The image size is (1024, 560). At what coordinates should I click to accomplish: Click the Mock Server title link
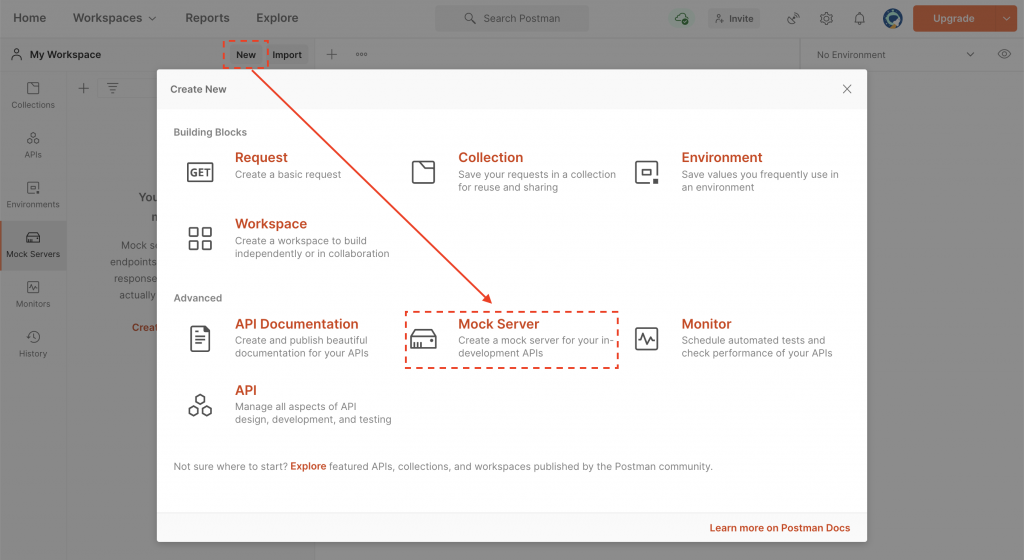click(x=498, y=324)
